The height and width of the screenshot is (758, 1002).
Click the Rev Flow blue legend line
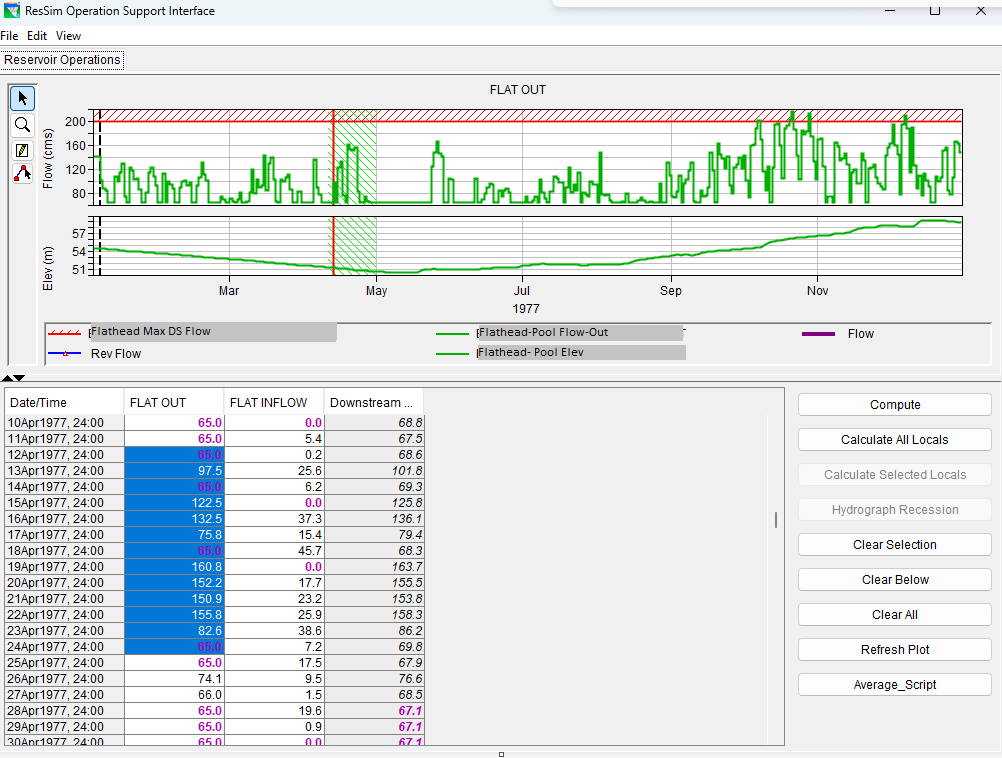tap(65, 354)
